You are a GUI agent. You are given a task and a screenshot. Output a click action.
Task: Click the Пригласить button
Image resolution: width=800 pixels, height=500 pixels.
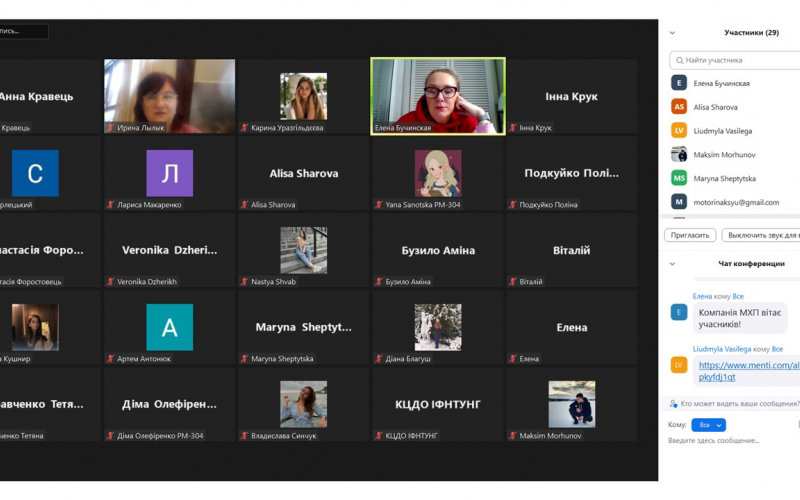[690, 235]
